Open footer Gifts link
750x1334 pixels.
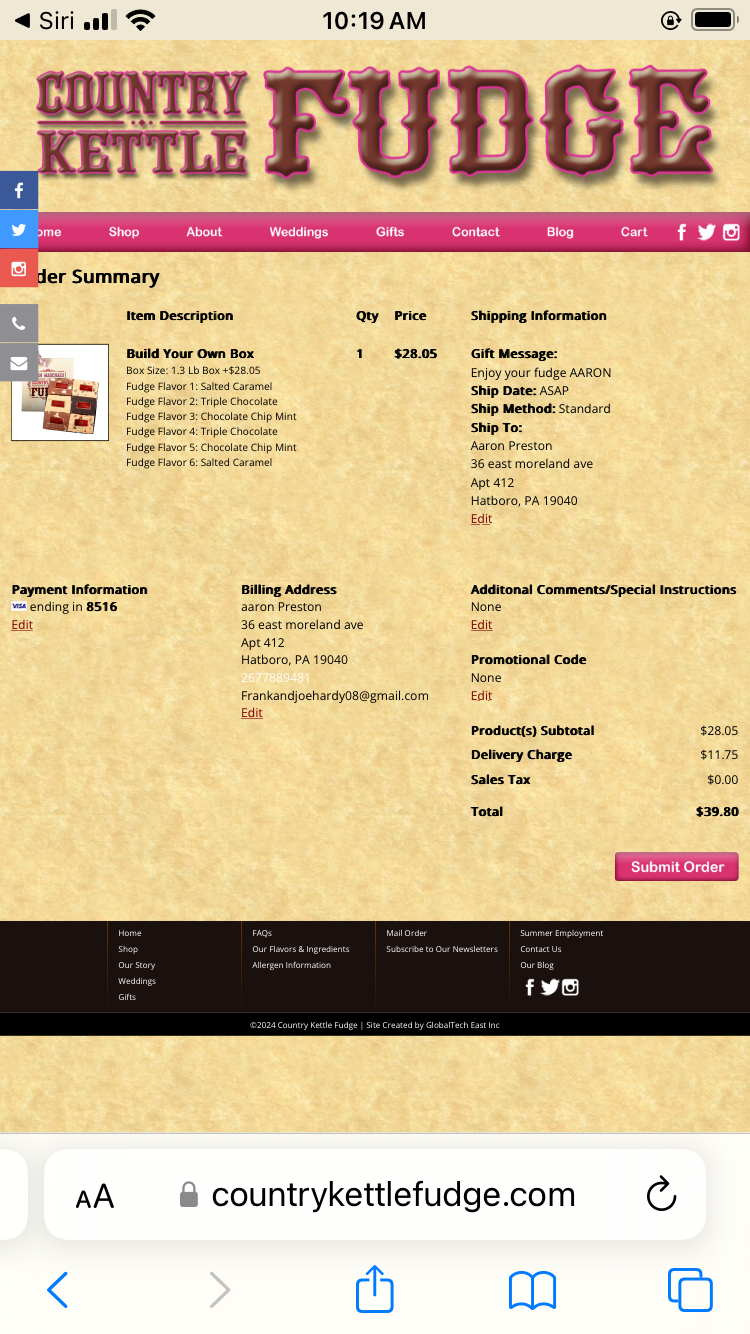[127, 997]
